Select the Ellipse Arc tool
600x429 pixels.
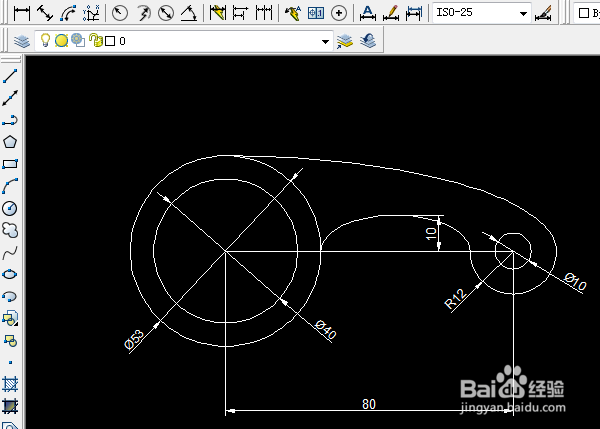tap(10, 297)
